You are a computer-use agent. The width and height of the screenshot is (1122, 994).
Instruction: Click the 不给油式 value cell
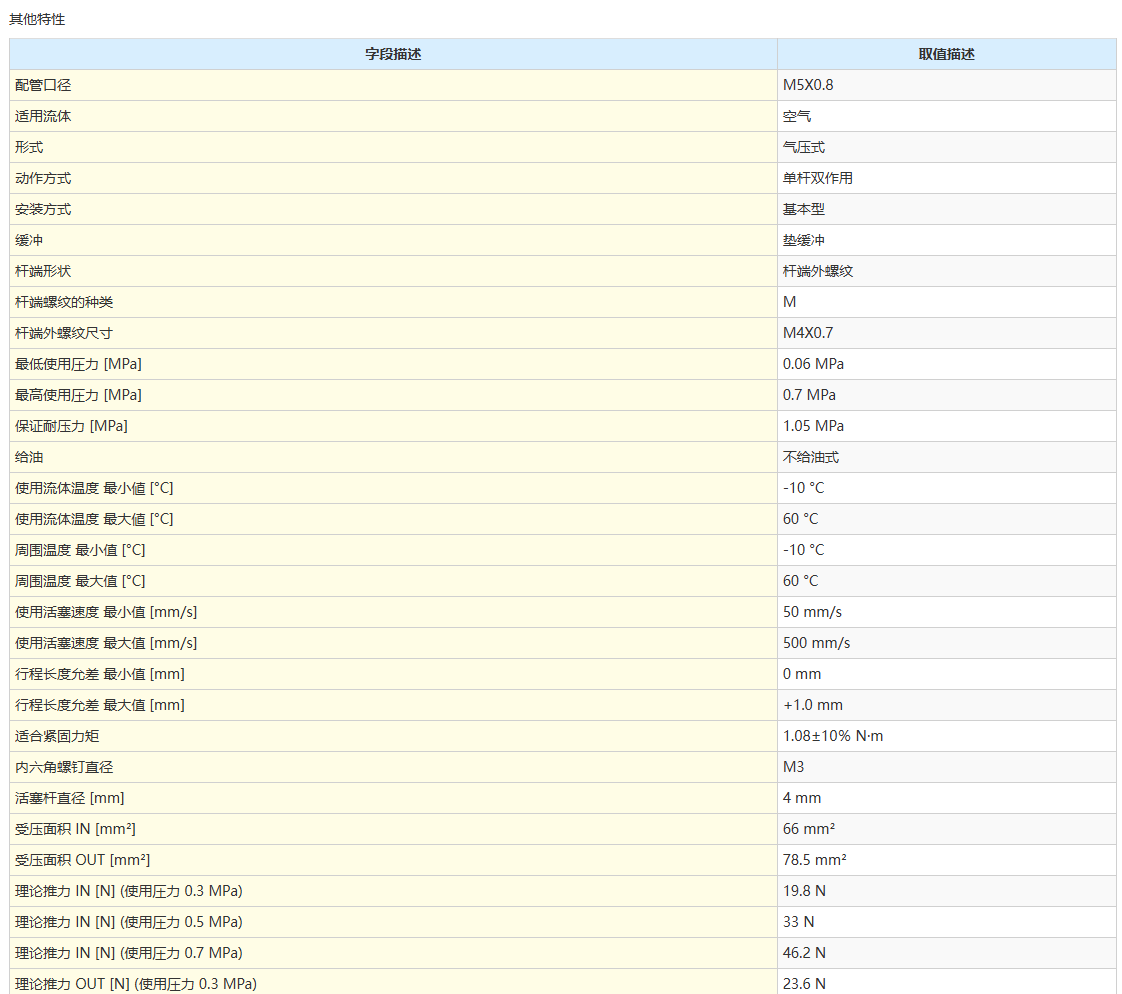pyautogui.click(x=811, y=457)
